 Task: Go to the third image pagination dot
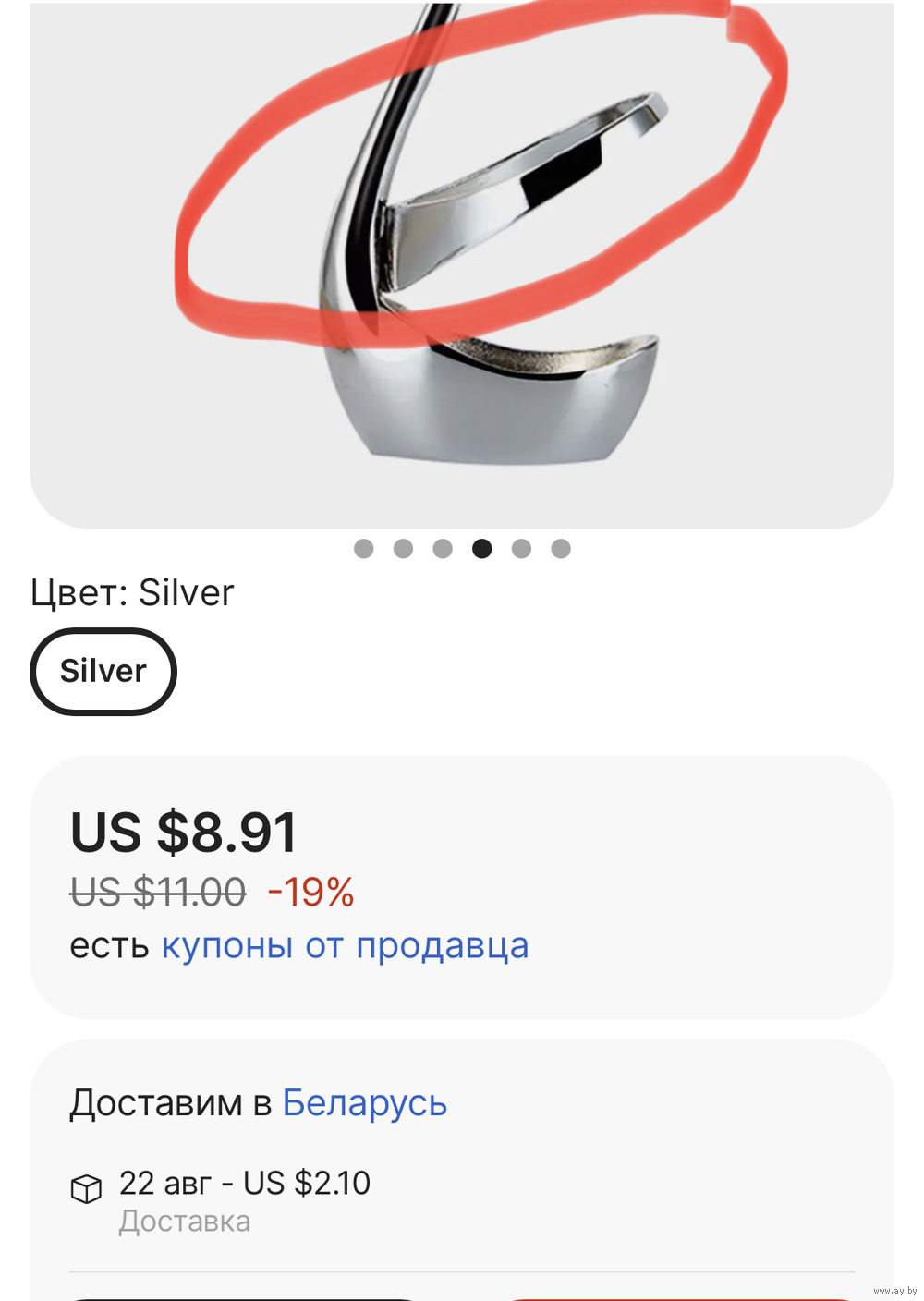point(443,549)
